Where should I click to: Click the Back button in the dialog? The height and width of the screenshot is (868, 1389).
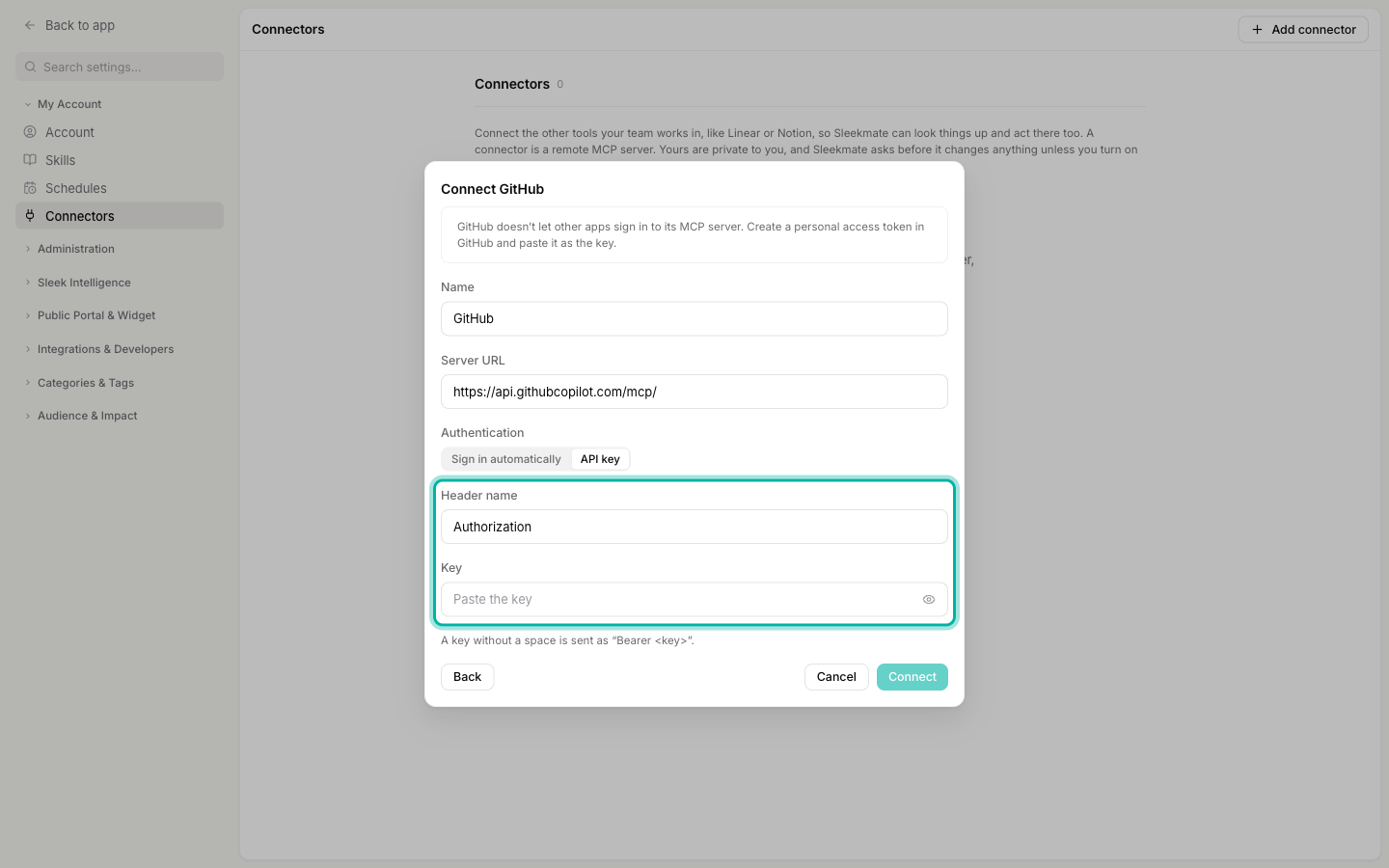click(468, 677)
